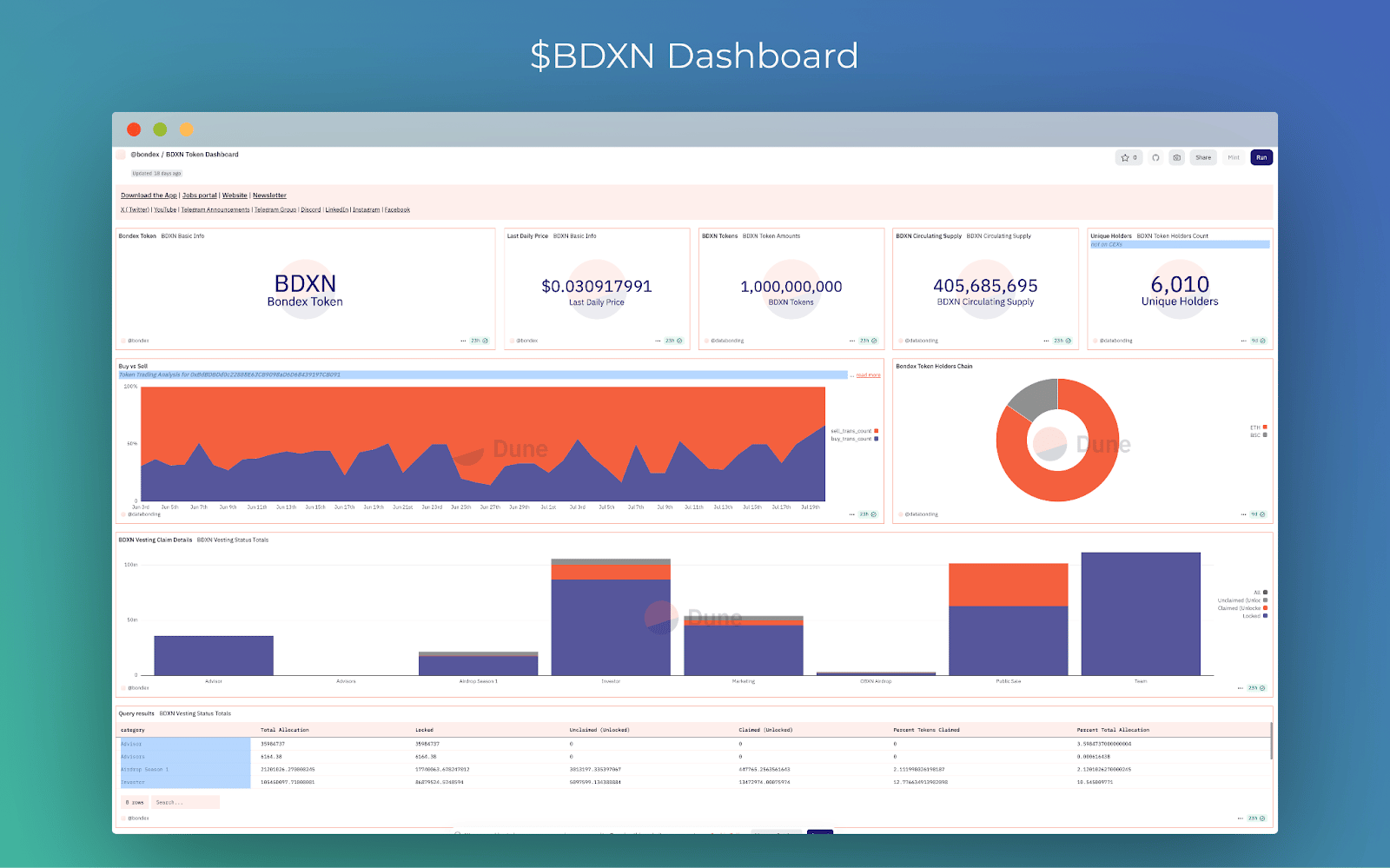This screenshot has height=868, width=1390.
Task: Open the @bondex profile avatar in breadcrumb
Action: (122, 155)
